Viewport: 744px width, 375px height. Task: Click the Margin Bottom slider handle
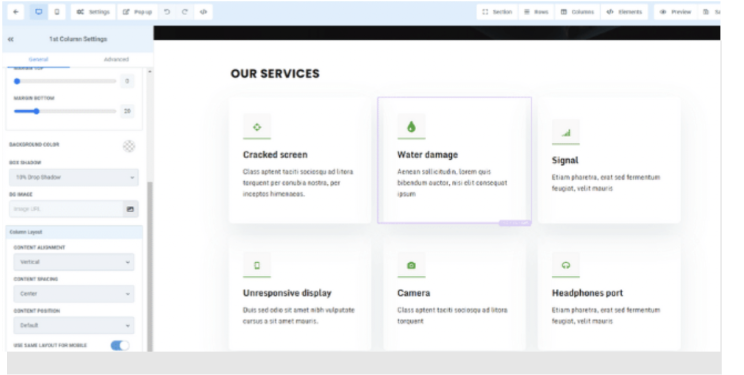click(x=37, y=111)
